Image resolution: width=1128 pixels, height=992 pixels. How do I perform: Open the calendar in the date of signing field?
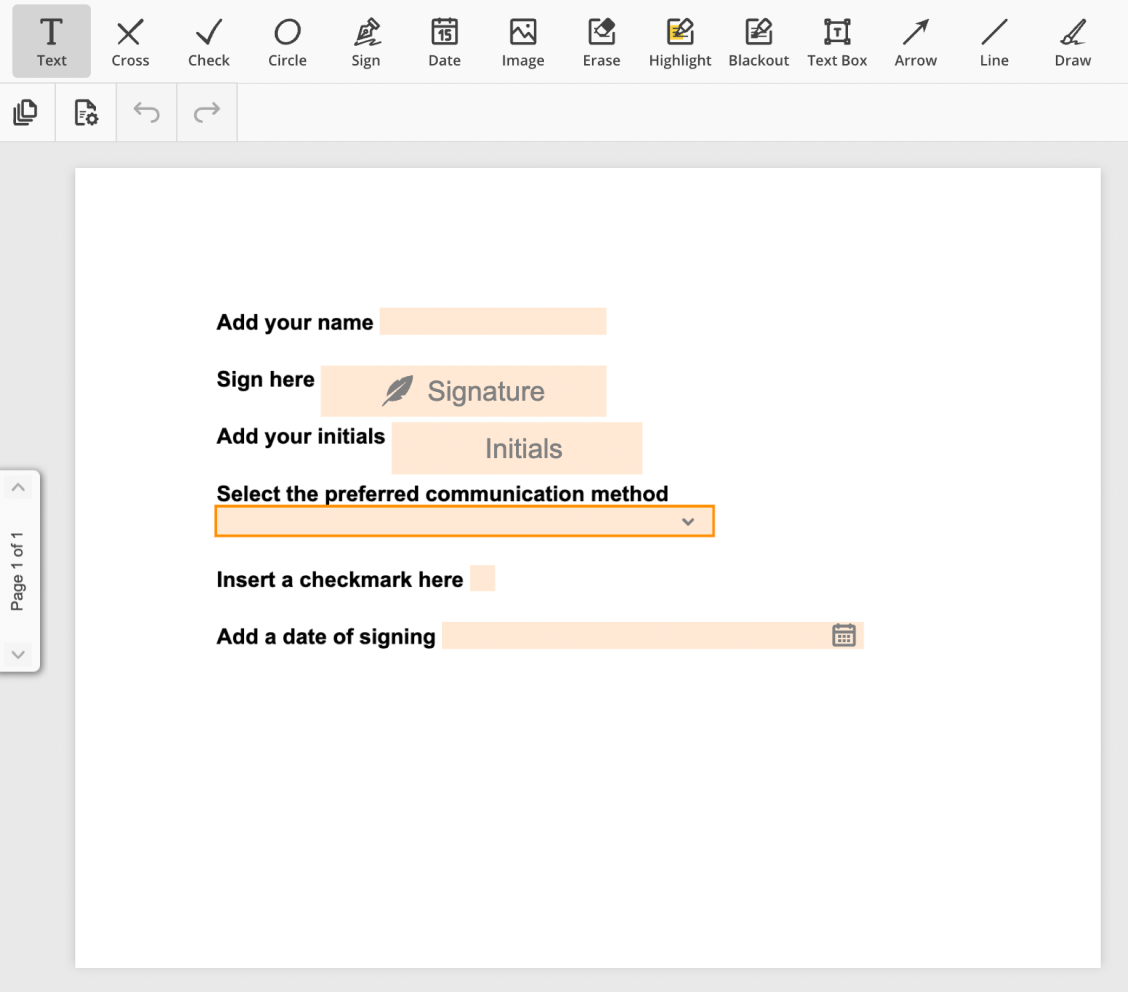(843, 635)
